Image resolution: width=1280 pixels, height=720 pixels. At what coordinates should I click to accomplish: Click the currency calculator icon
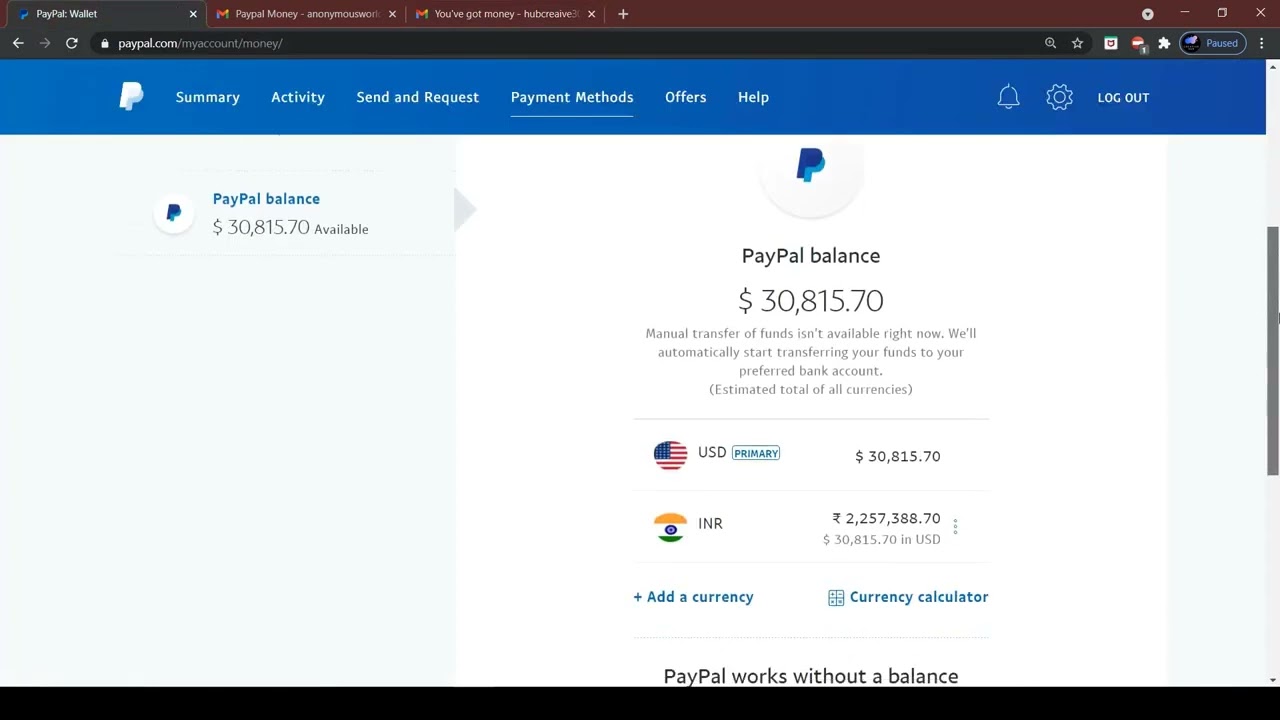pyautogui.click(x=836, y=598)
